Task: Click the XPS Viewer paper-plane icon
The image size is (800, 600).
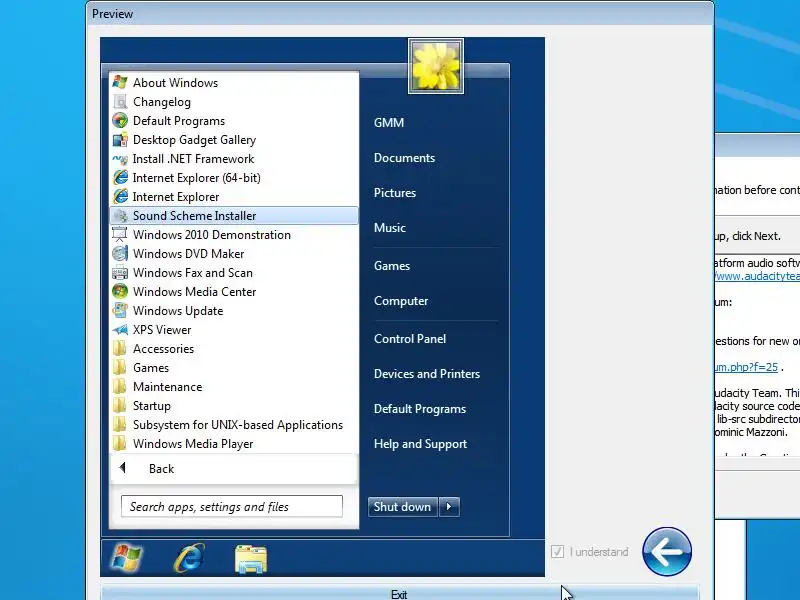Action: tap(120, 330)
